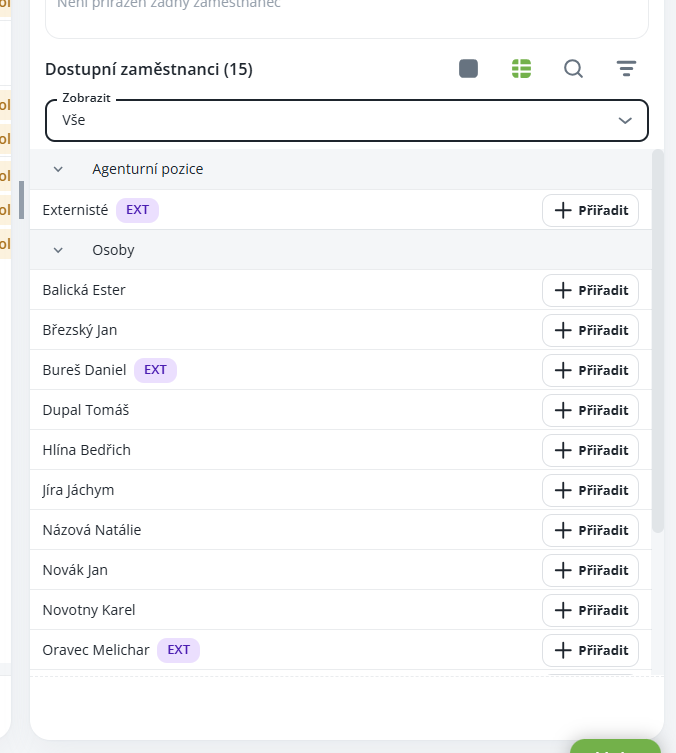
Task: Assign Dupal Tomáš with Přiřadit button
Action: coord(590,410)
